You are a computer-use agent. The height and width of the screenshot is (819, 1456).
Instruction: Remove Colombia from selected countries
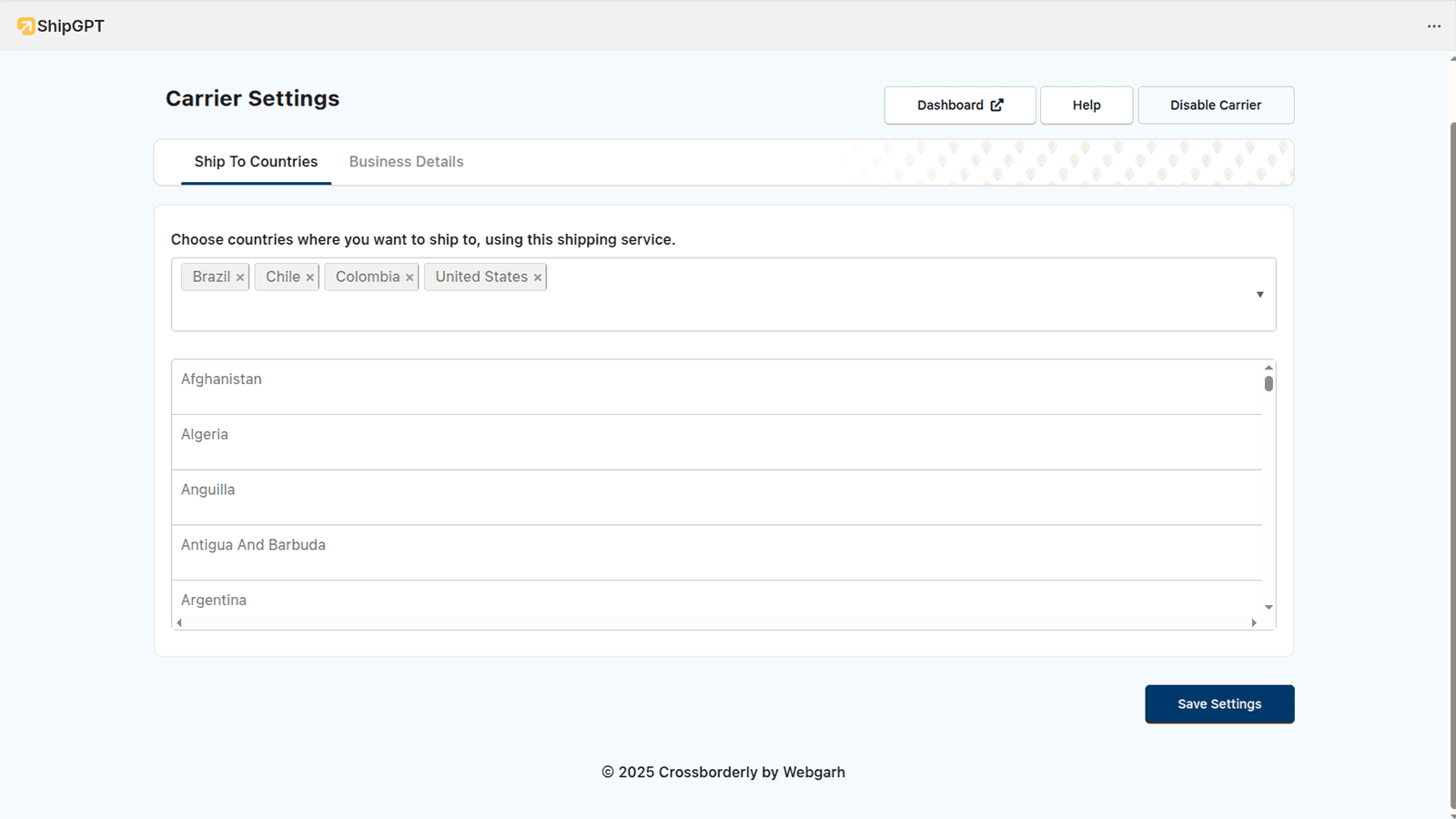click(x=409, y=278)
